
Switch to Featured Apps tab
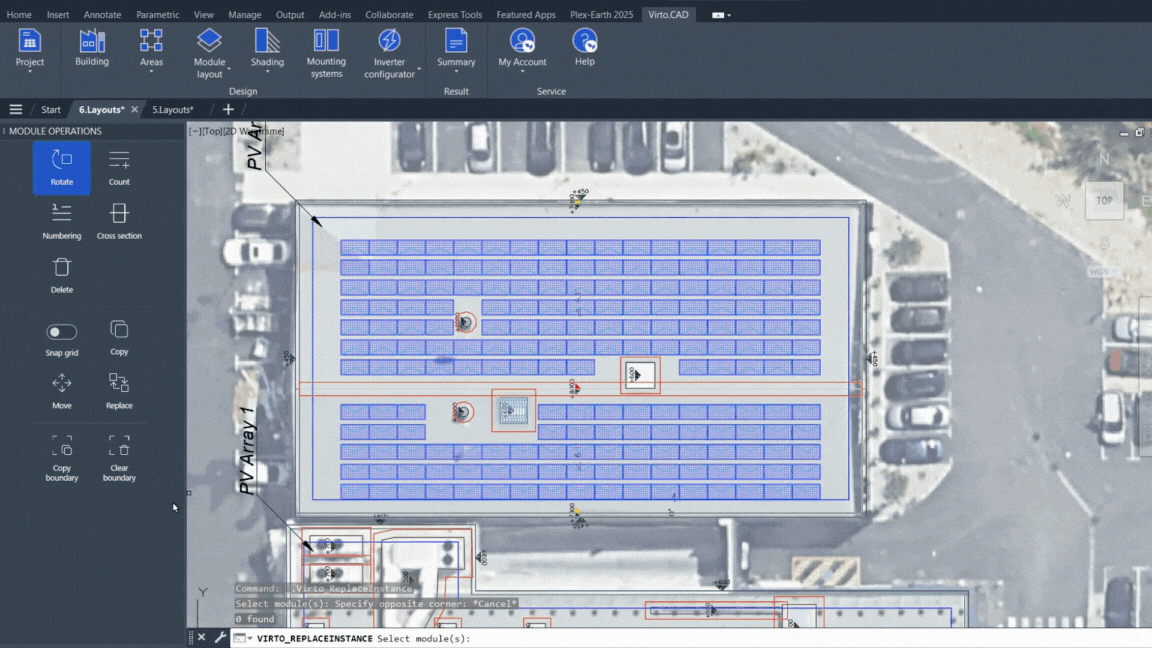(526, 15)
